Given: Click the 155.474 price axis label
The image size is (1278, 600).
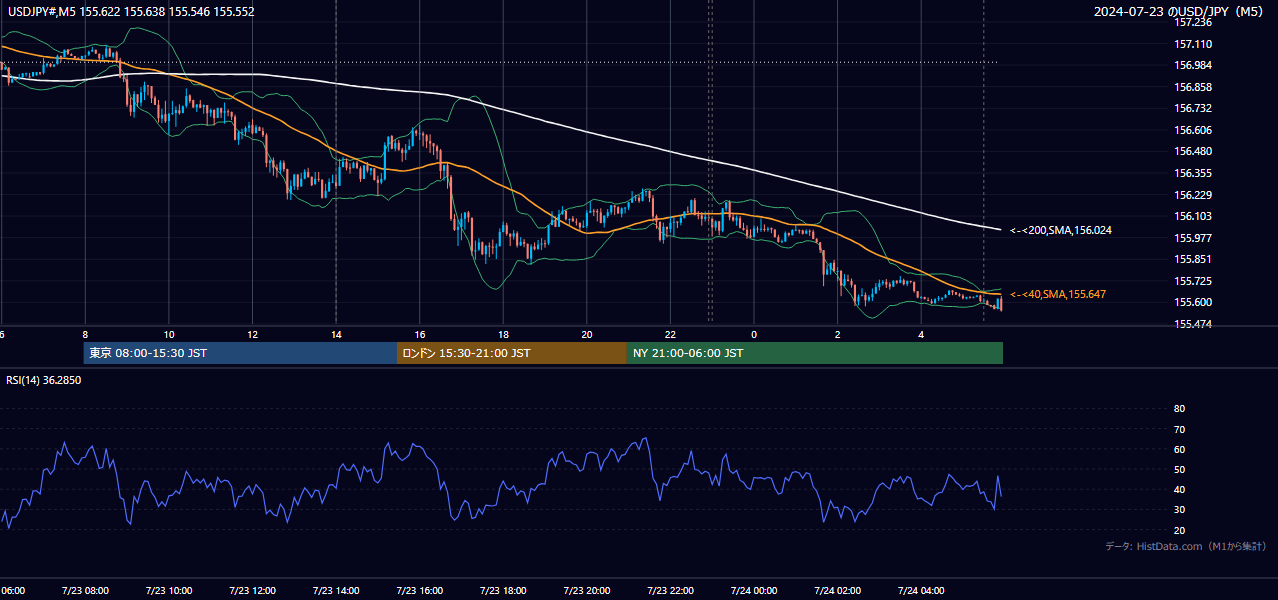Looking at the screenshot, I should (x=1193, y=324).
